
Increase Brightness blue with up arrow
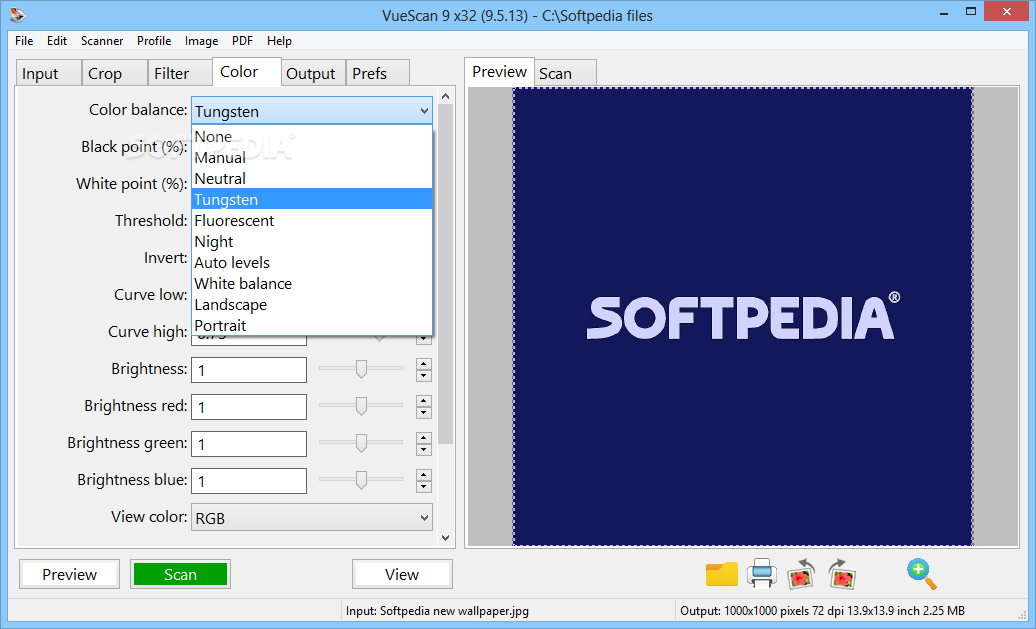click(424, 474)
